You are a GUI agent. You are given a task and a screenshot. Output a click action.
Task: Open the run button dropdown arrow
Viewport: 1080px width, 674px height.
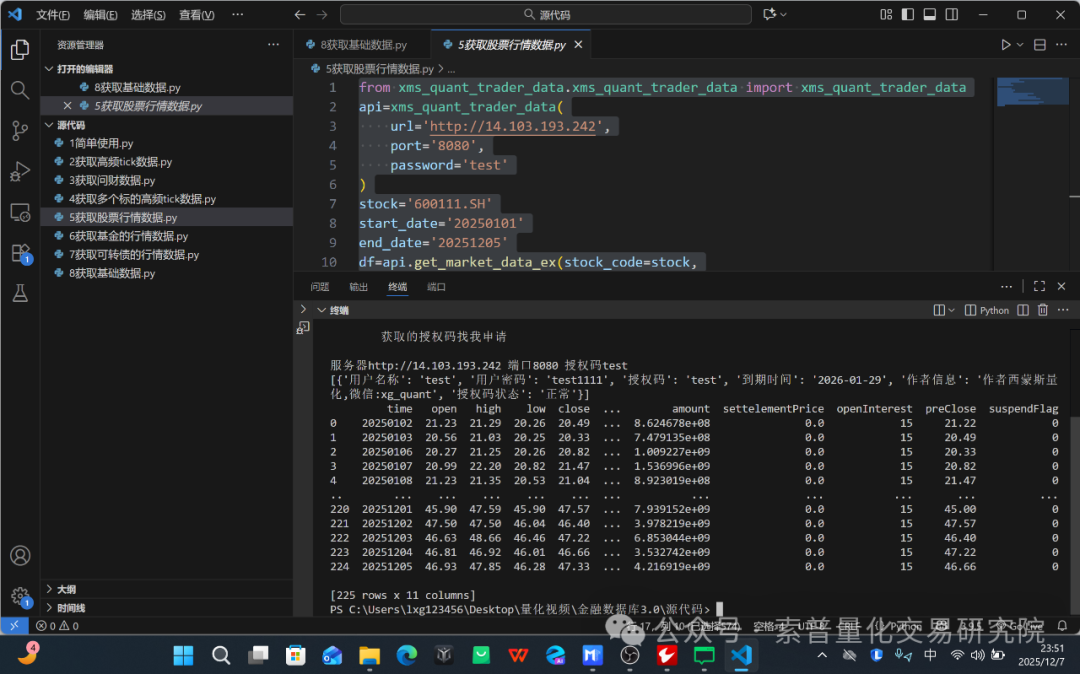1020,45
